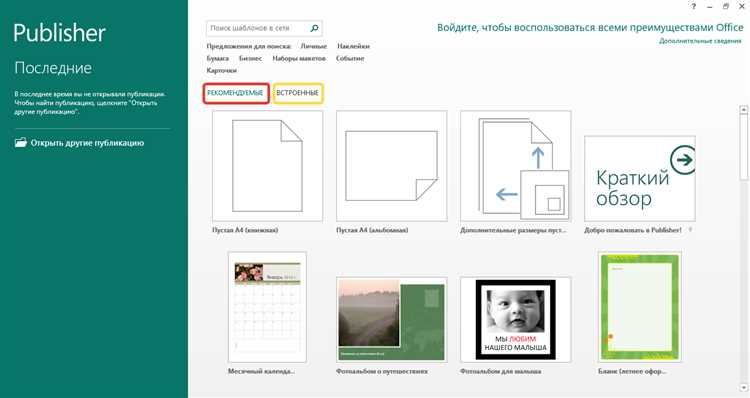This screenshot has width=750, height=398.
Task: Restore down the Publisher window
Action: [x=726, y=6]
